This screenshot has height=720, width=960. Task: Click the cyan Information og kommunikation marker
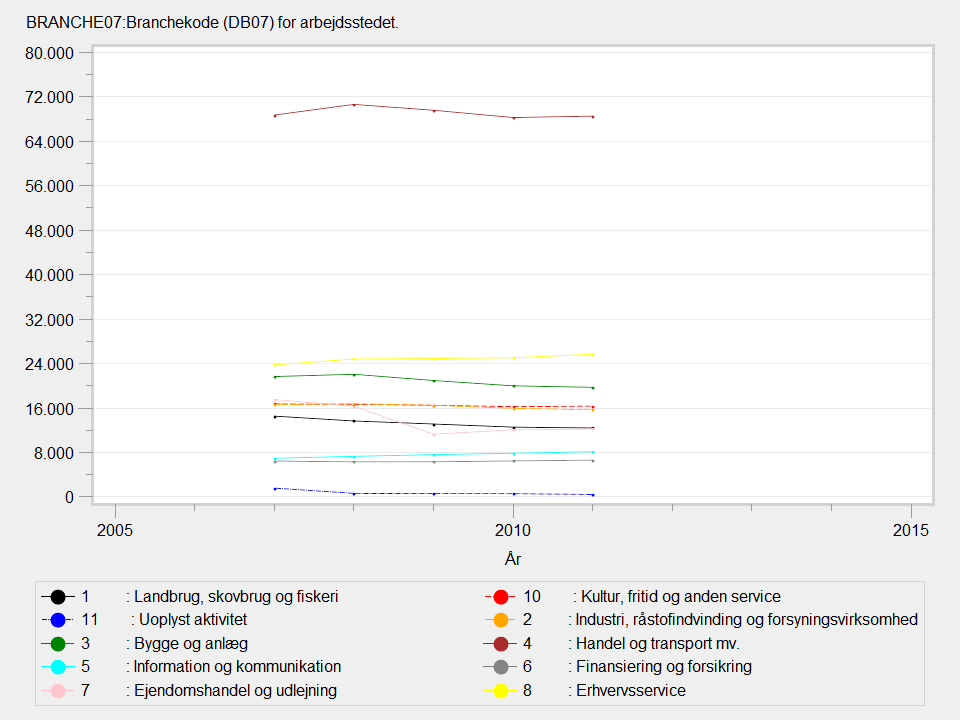click(x=58, y=667)
